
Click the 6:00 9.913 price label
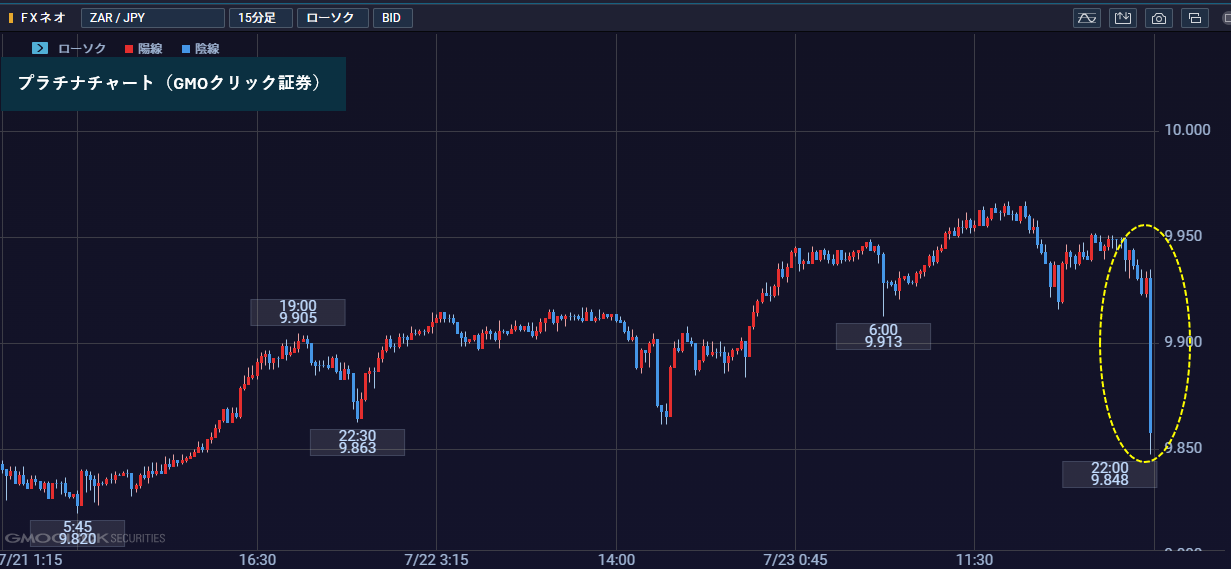883,336
